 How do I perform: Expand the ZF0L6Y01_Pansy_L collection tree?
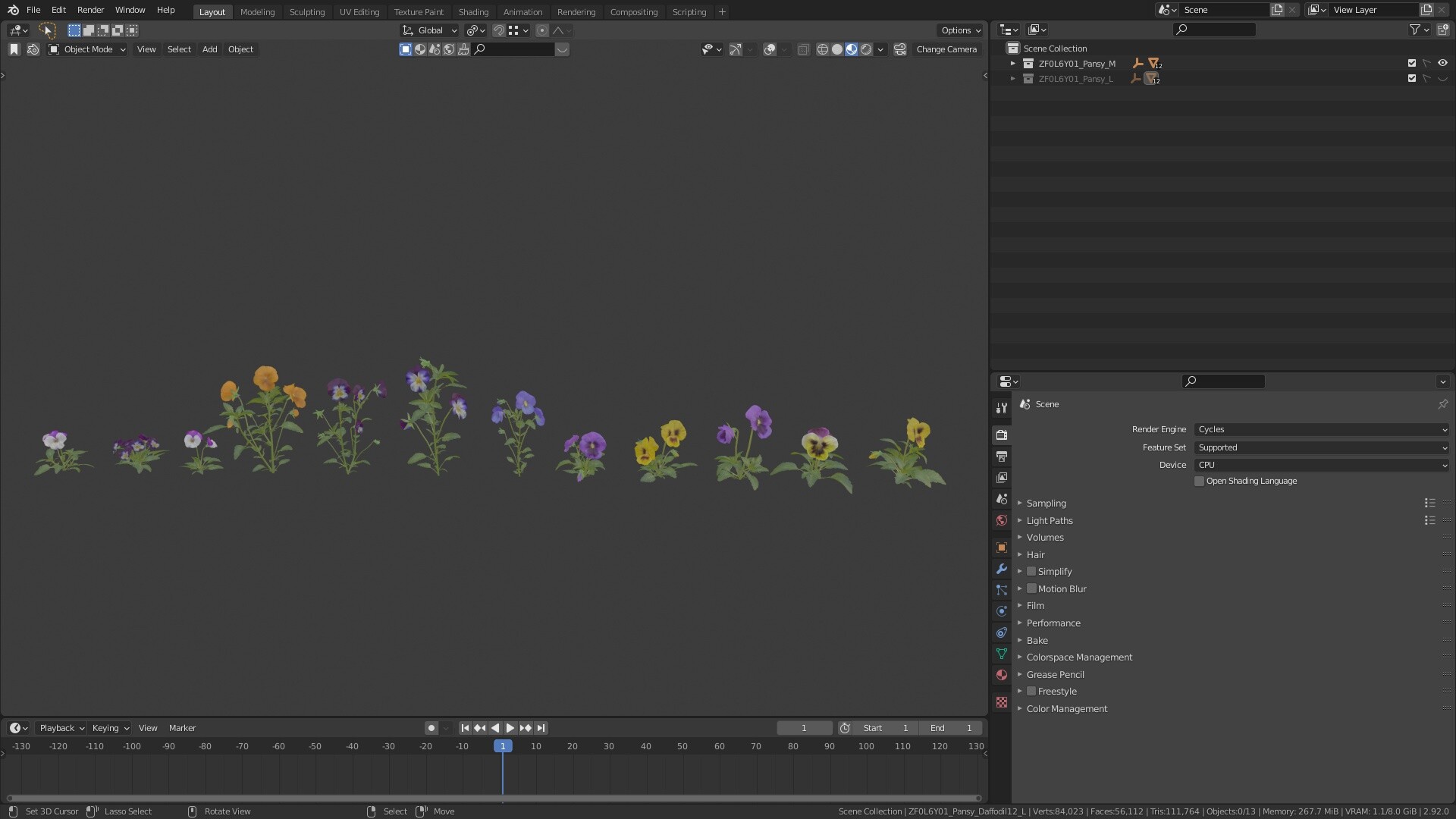point(1013,79)
